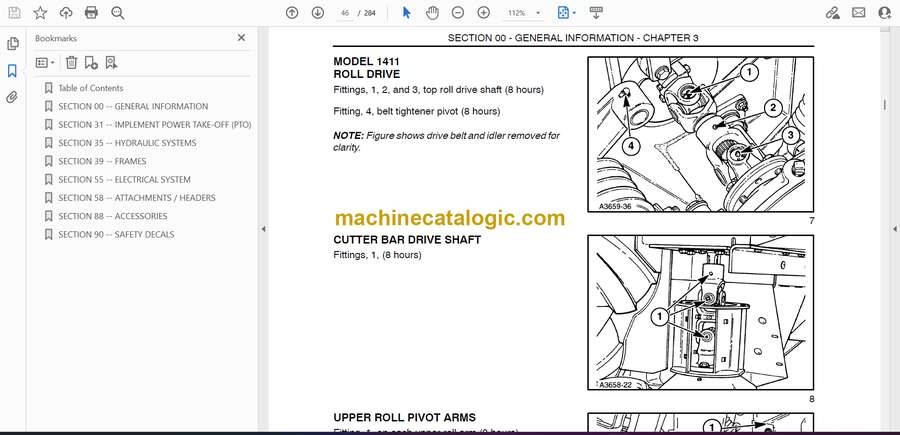Click the Save file icon
900x435 pixels.
14,13
